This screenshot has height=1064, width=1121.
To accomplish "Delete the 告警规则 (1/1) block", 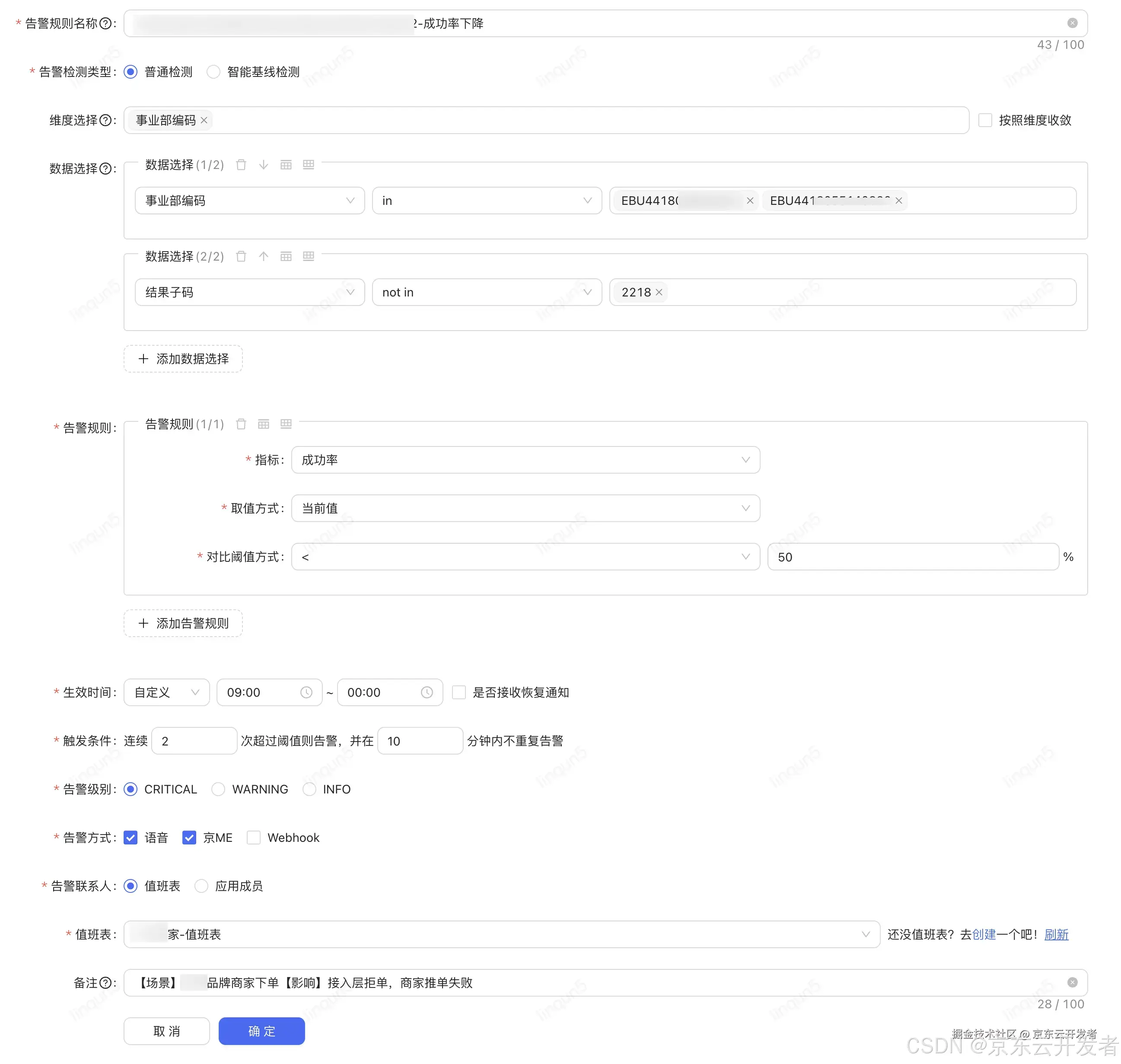I will pos(241,424).
